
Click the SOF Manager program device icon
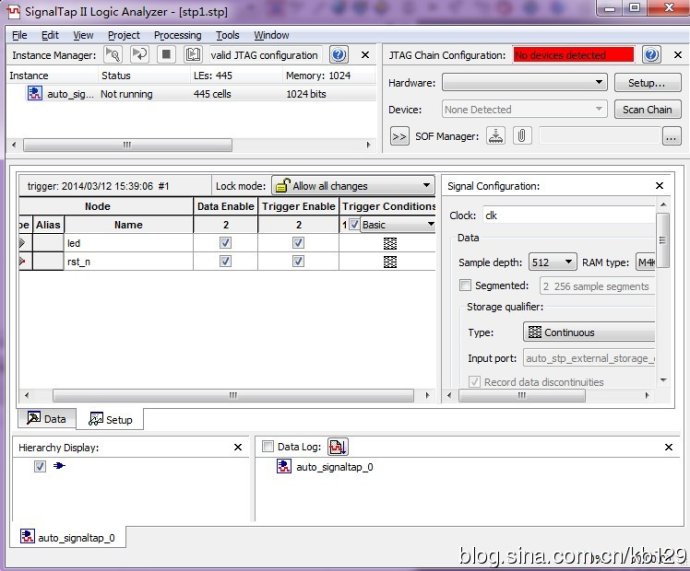point(495,136)
